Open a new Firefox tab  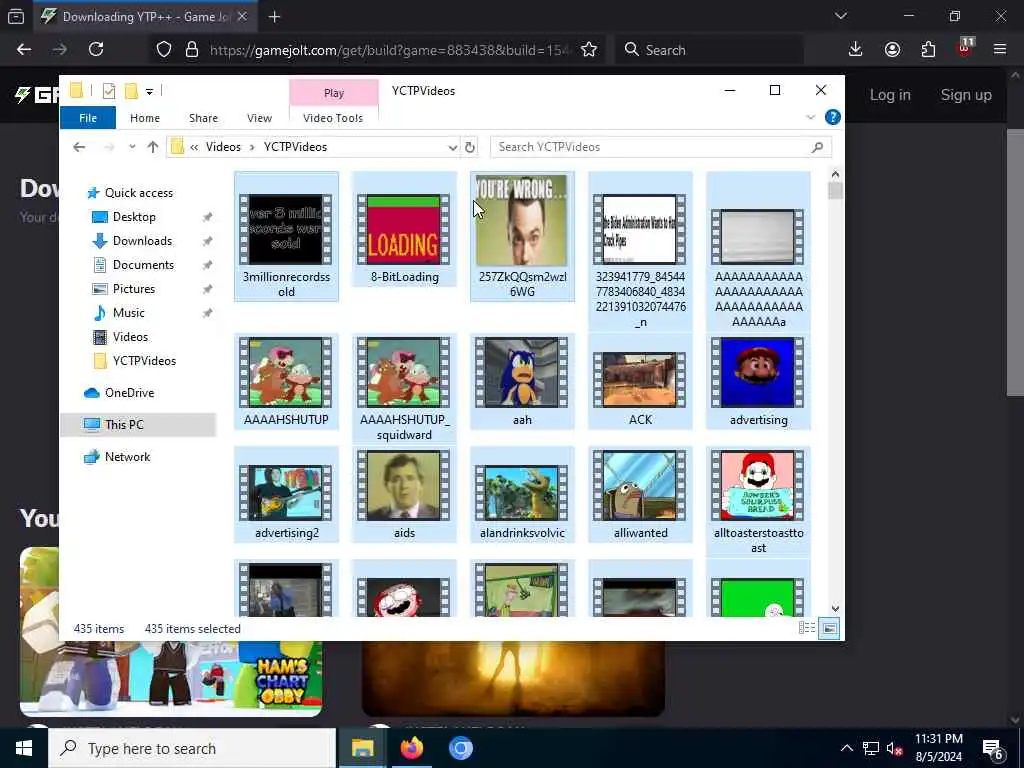click(x=274, y=17)
